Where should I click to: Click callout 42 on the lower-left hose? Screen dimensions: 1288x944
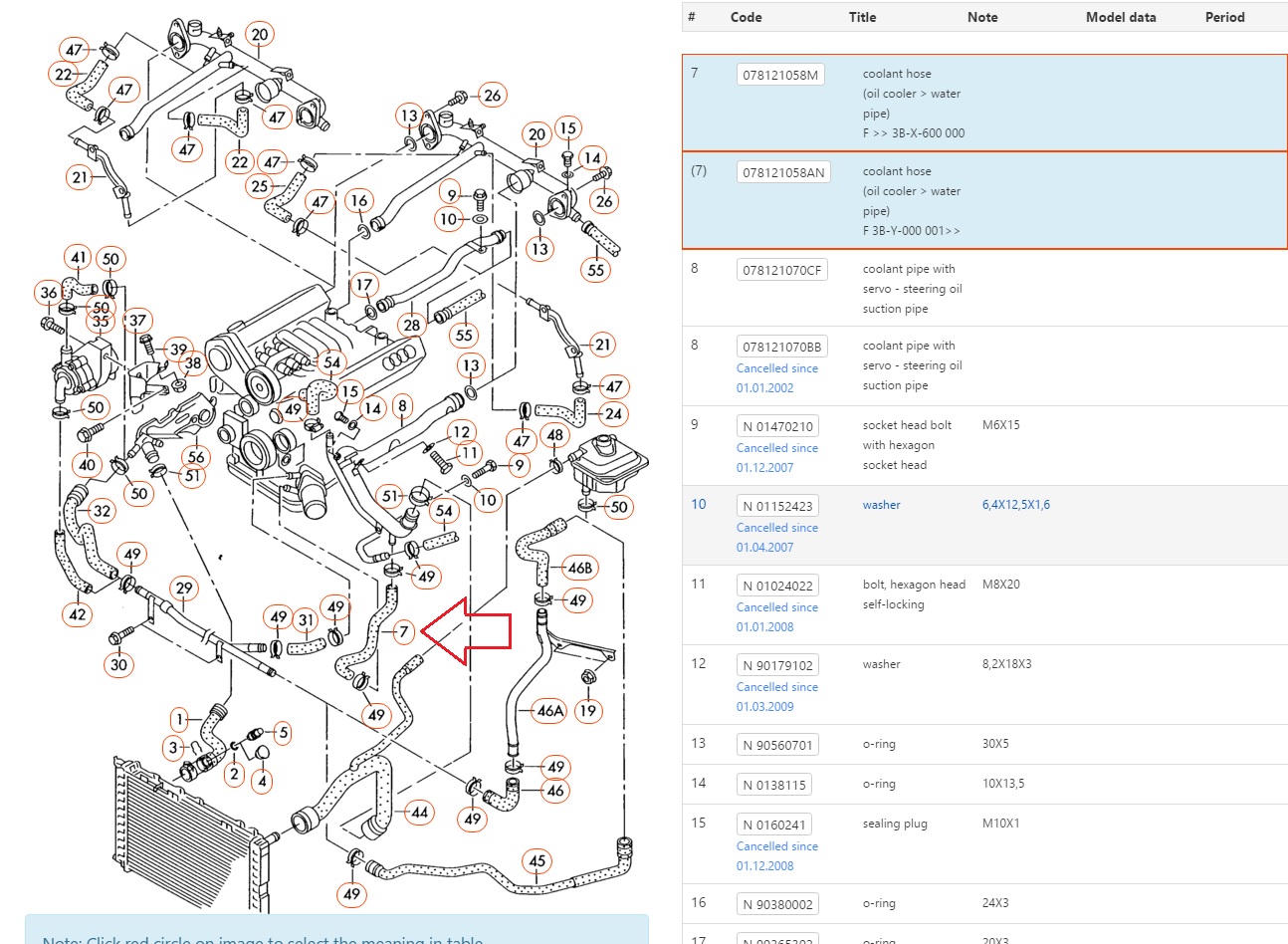(x=78, y=614)
